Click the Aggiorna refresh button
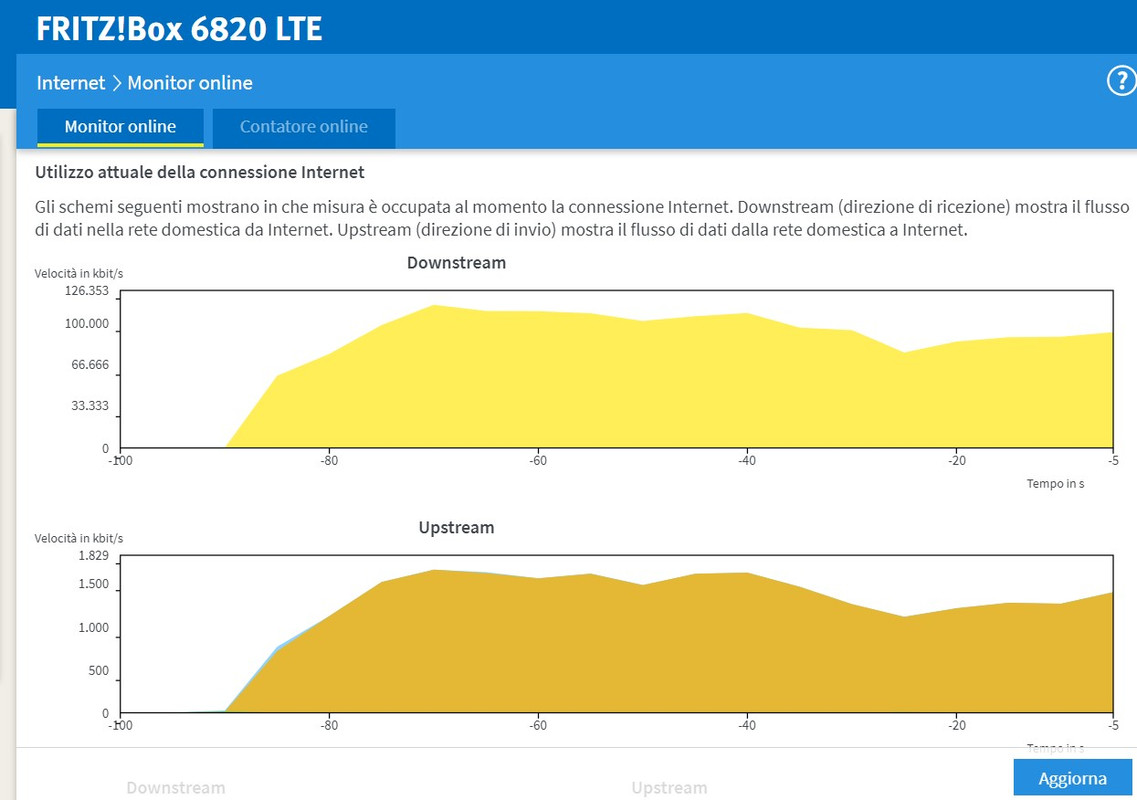 1072,778
